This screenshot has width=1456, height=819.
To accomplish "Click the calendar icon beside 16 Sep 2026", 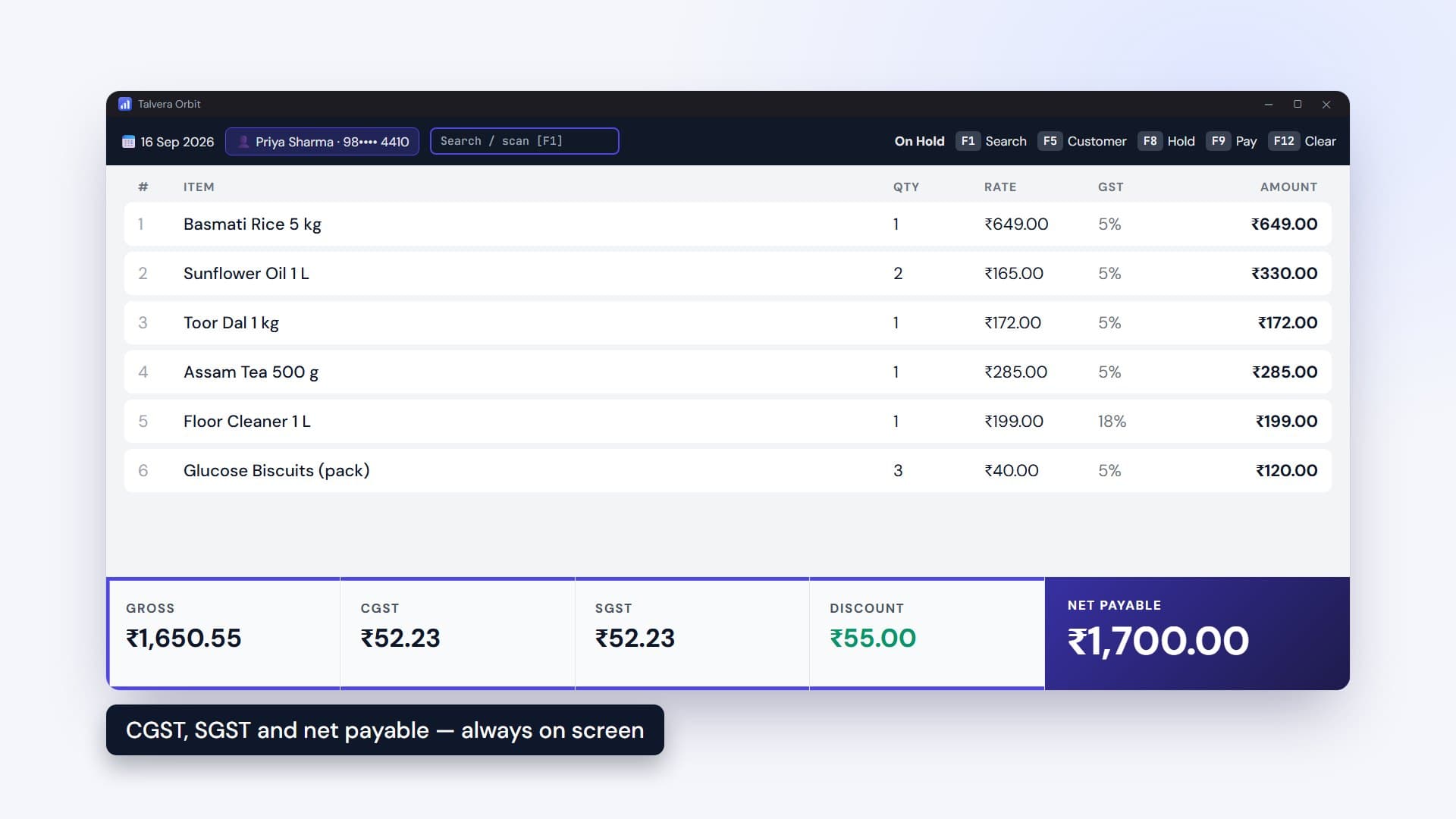I will (x=128, y=142).
